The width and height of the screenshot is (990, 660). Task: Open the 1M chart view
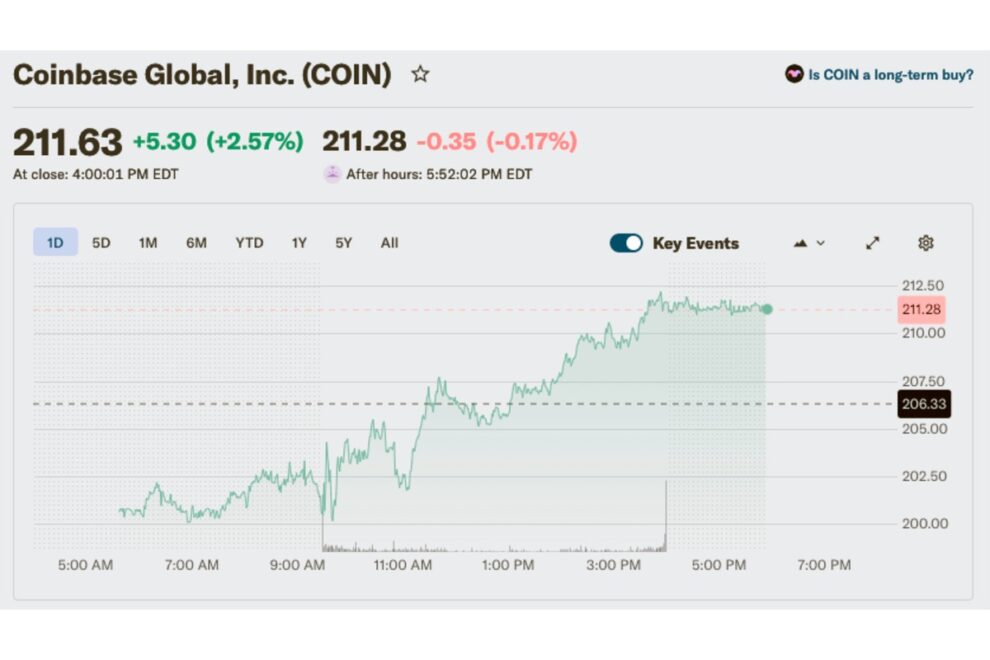[148, 242]
